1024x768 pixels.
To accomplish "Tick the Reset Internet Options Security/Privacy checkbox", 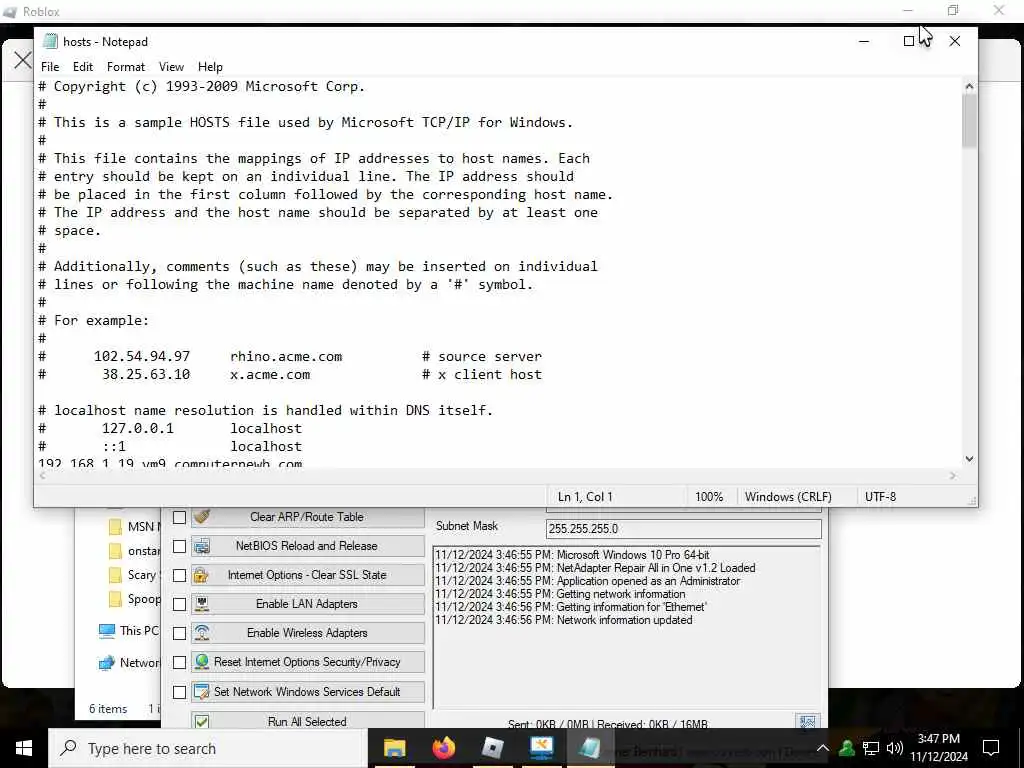I will coord(179,662).
